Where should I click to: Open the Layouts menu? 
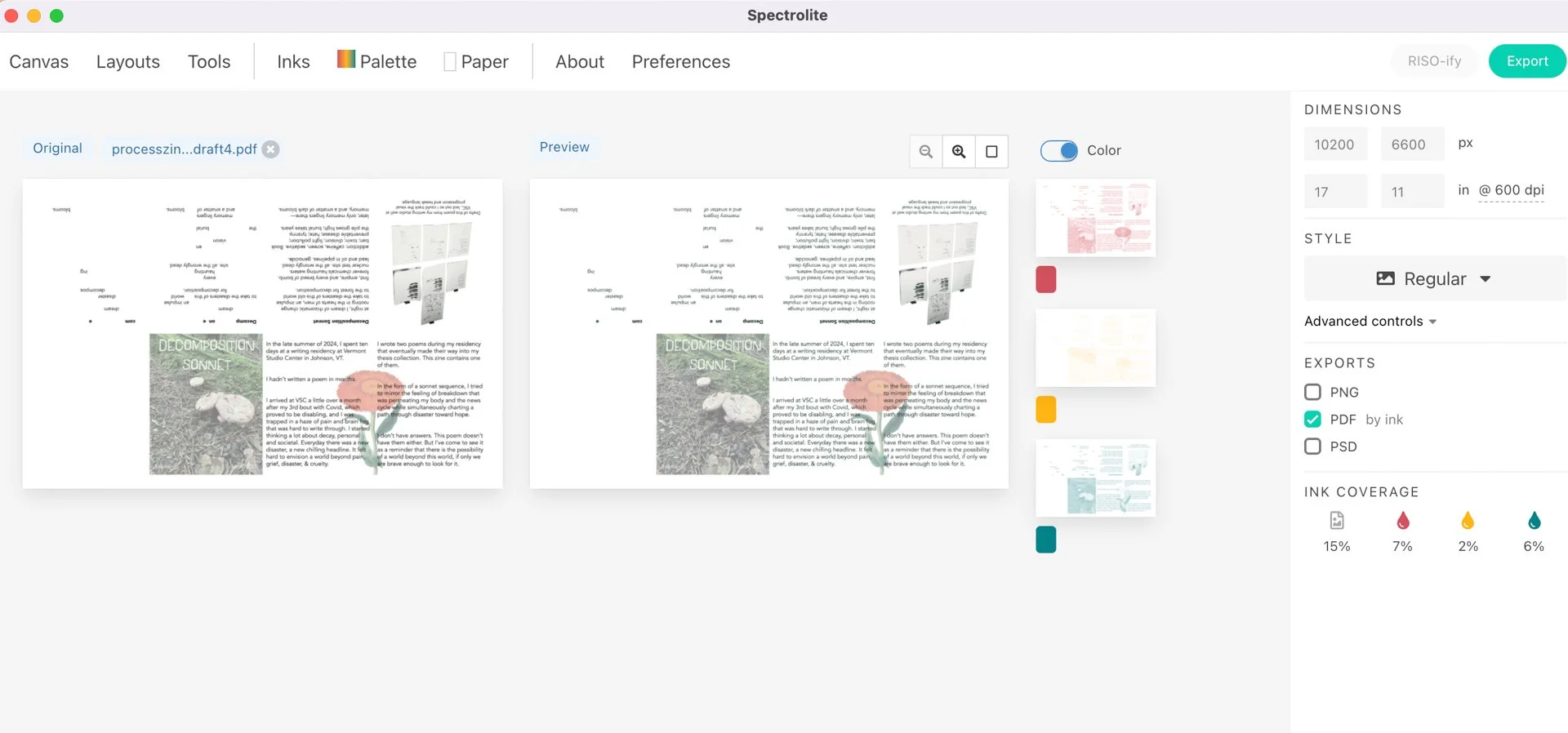pos(128,62)
